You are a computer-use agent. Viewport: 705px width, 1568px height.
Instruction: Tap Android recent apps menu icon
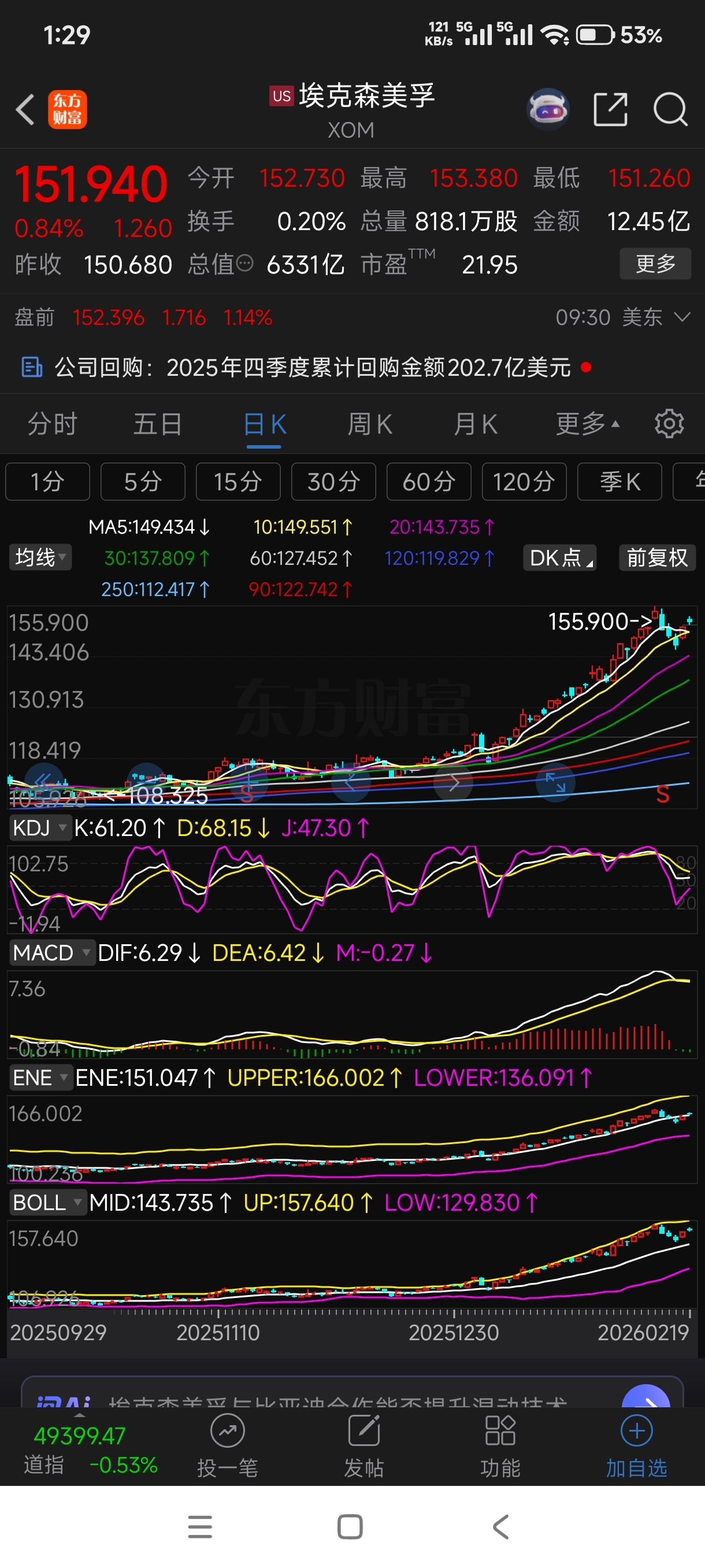(199, 1526)
